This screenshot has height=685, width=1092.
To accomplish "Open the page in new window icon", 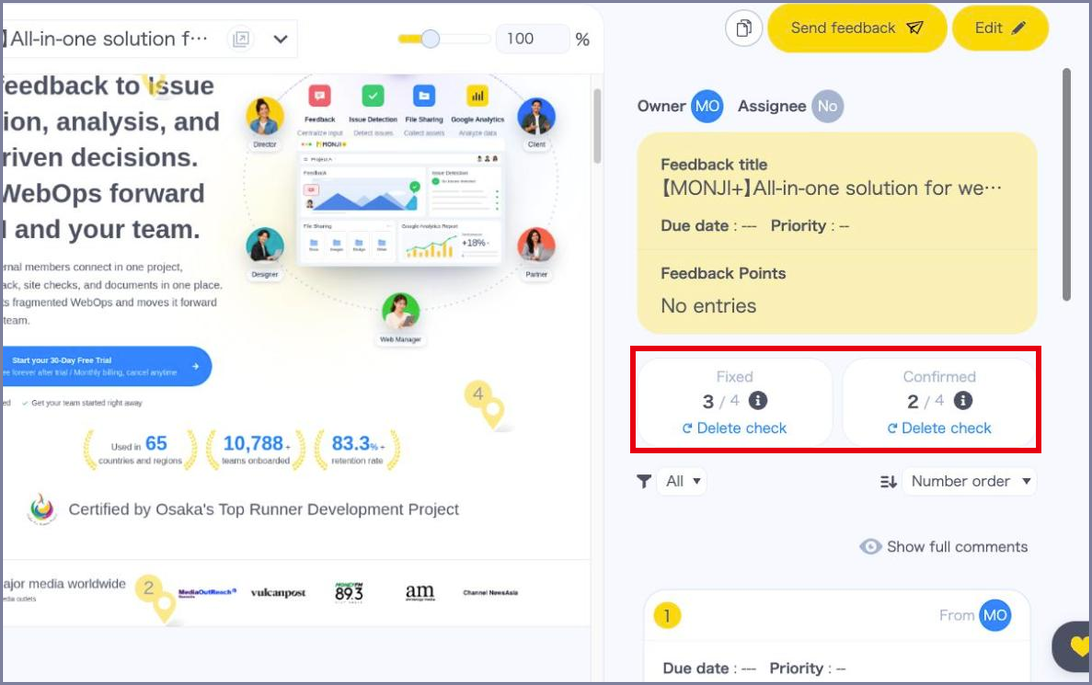I will 241,39.
